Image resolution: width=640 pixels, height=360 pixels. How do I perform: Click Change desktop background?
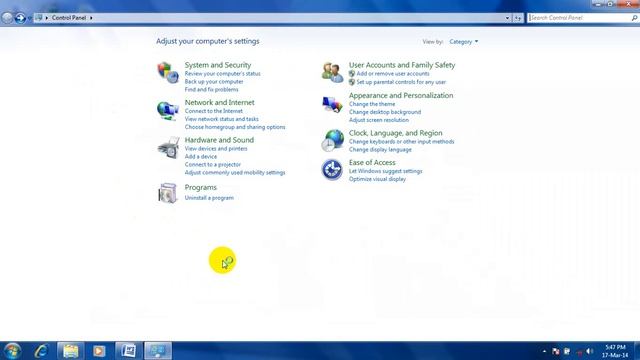(x=385, y=112)
